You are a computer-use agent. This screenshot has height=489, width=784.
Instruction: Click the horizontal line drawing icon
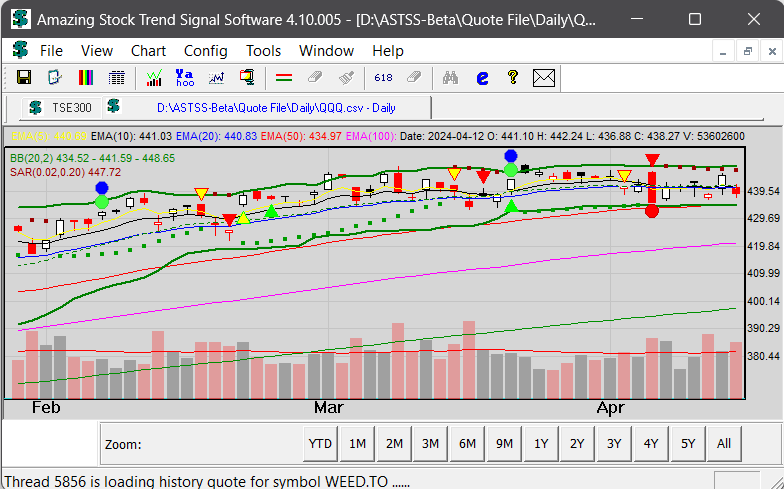[283, 77]
